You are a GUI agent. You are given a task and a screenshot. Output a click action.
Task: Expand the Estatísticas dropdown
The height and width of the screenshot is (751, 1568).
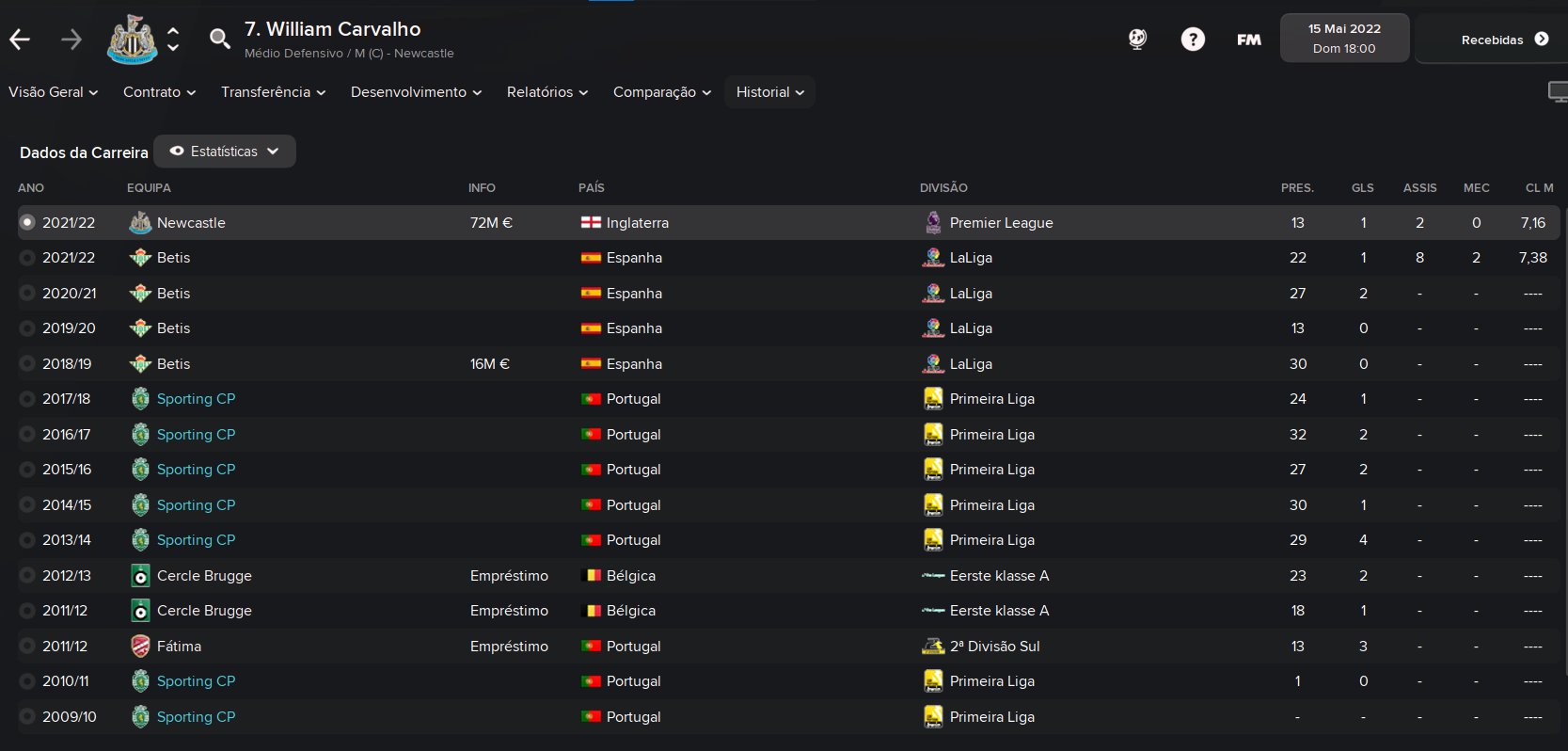(225, 152)
